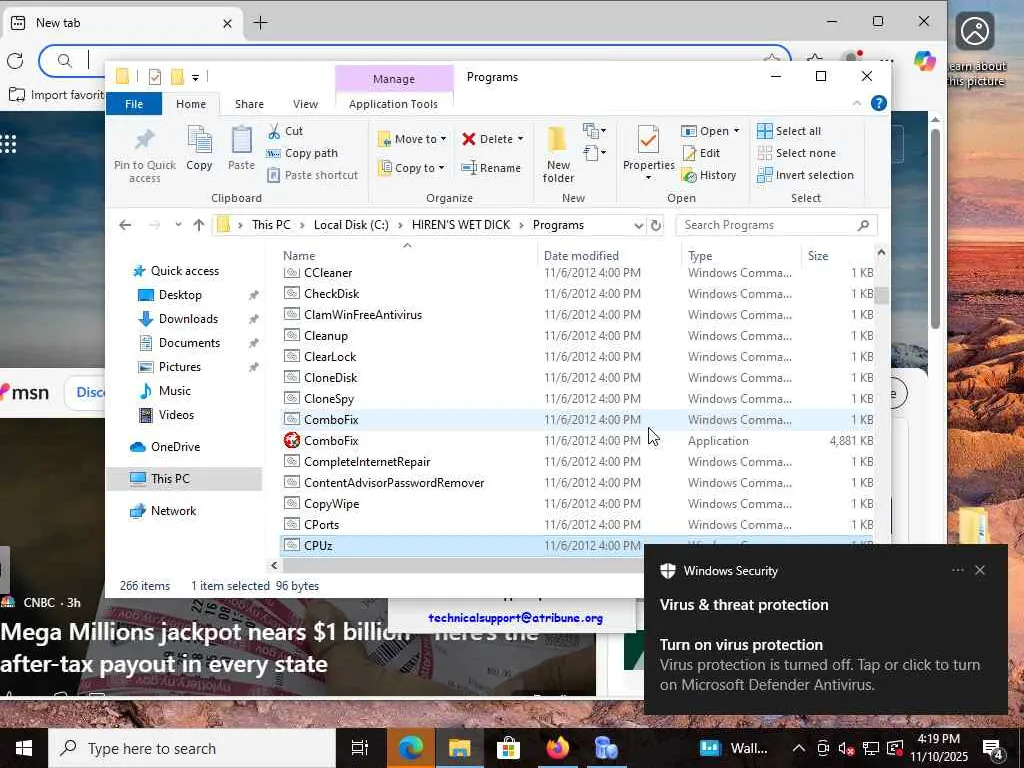1024x768 pixels.
Task: Click Invert selection in ribbon
Action: 805,175
